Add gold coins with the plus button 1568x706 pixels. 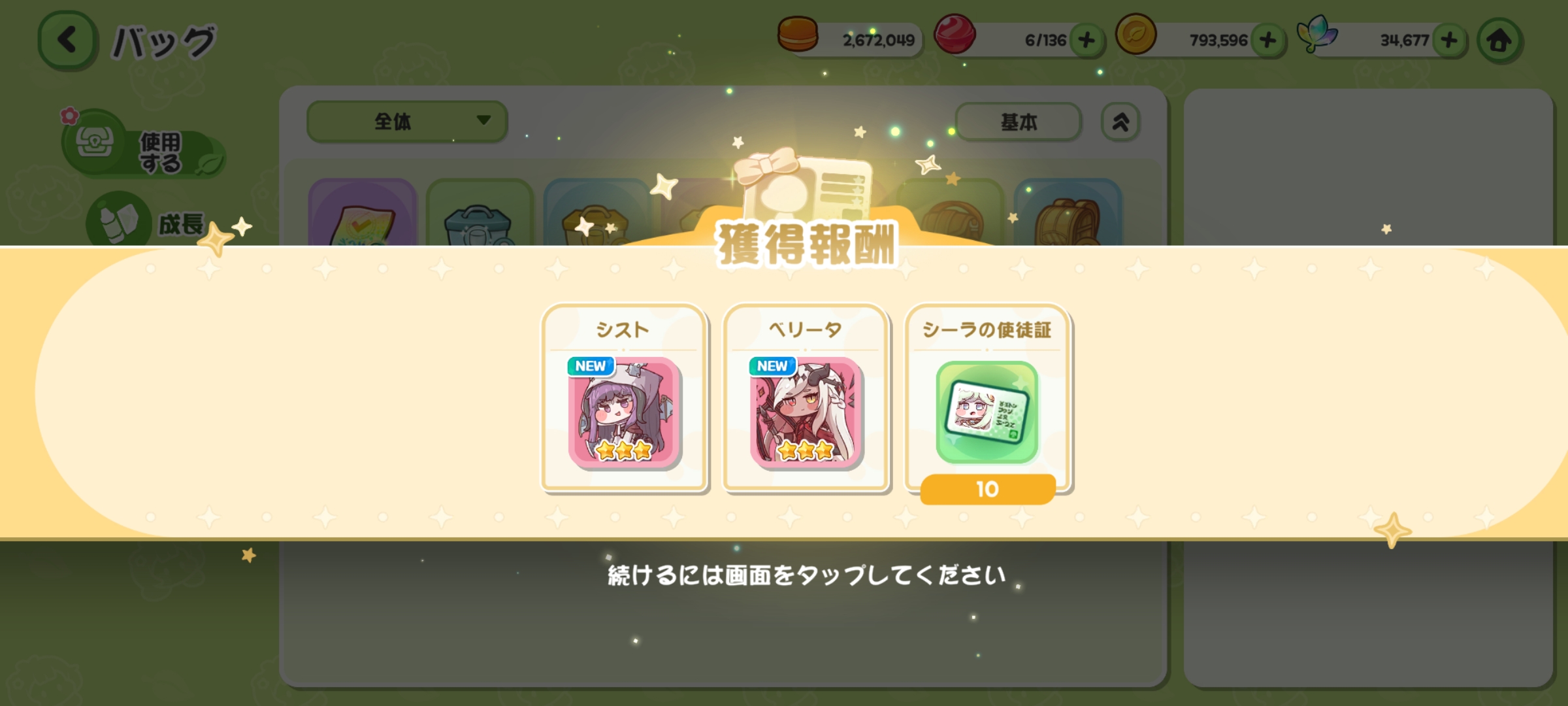(x=1268, y=41)
